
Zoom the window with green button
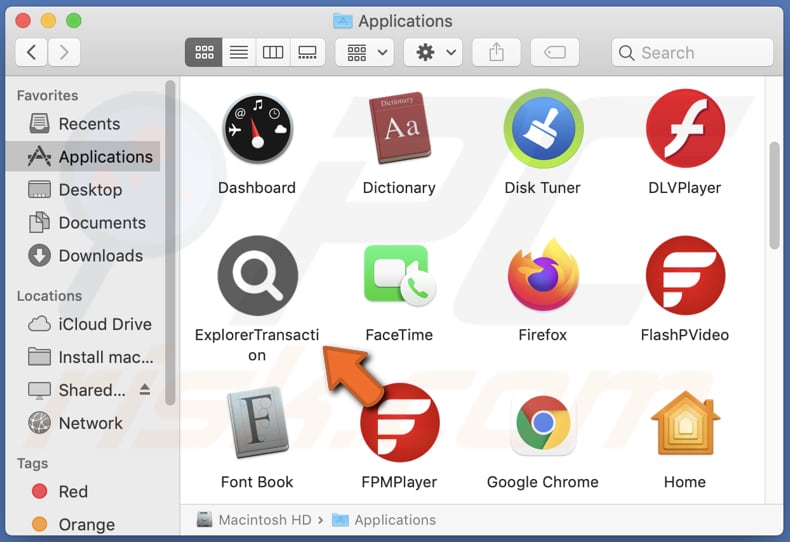(74, 21)
